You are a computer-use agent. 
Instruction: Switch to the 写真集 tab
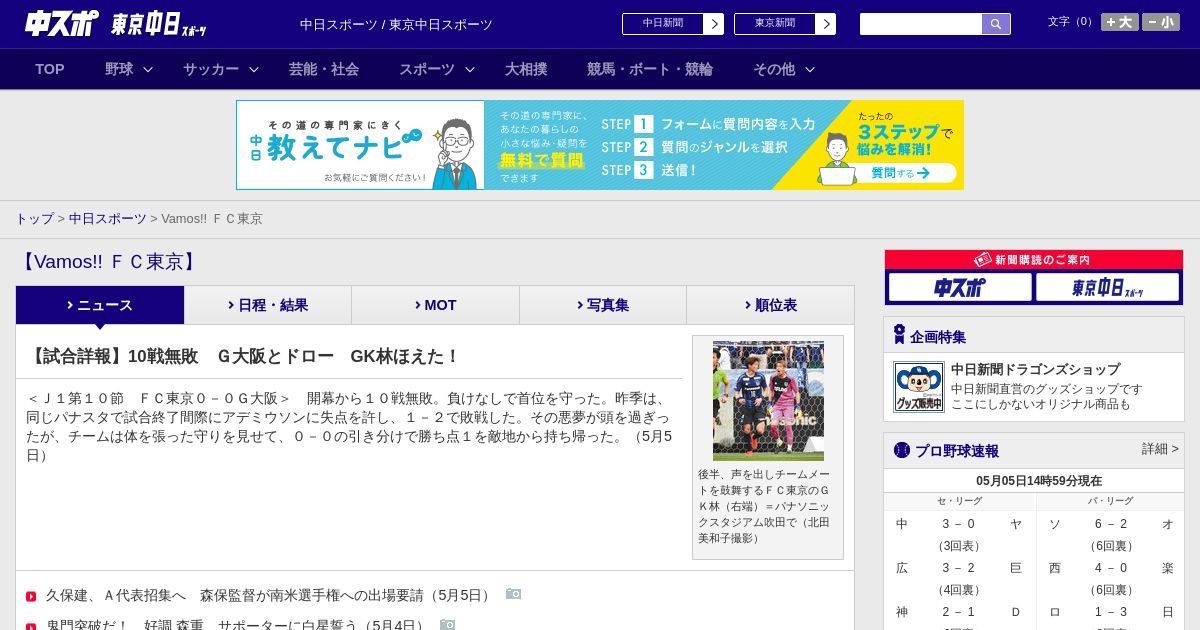(x=603, y=305)
